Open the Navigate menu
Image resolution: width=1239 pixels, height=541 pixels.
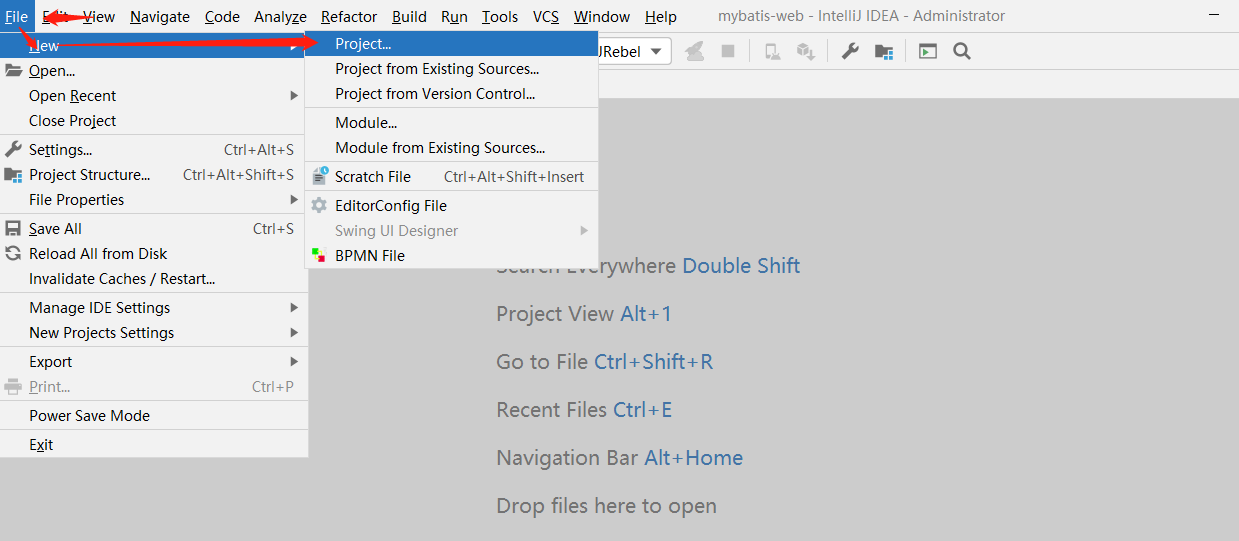point(160,16)
